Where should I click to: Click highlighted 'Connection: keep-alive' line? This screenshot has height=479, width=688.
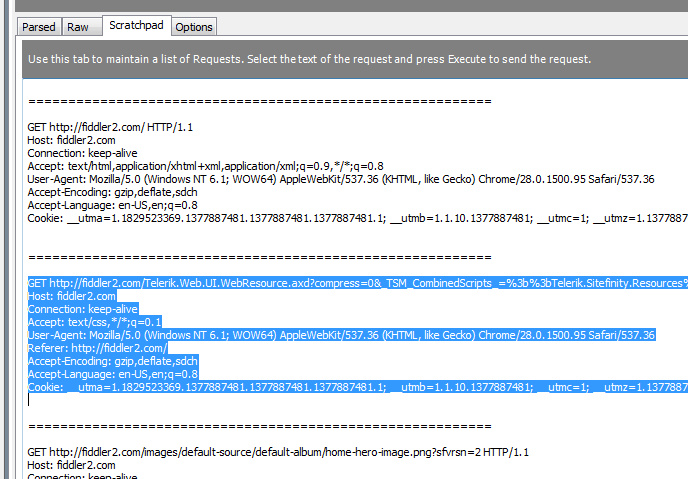pyautogui.click(x=83, y=309)
